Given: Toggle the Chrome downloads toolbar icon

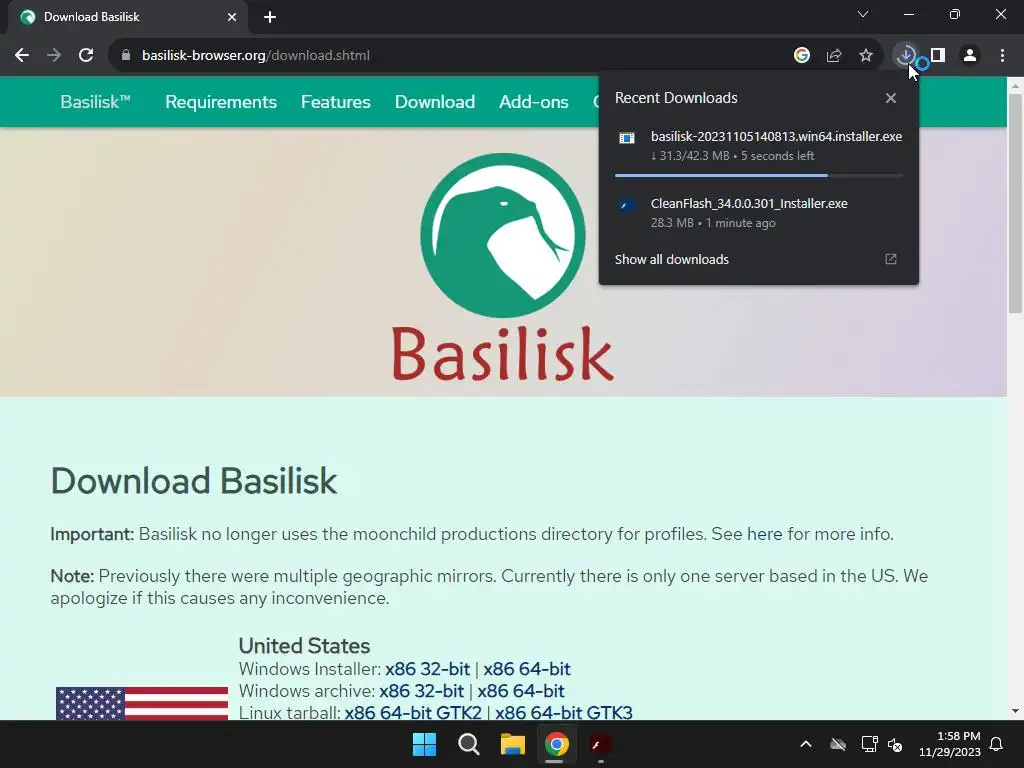Looking at the screenshot, I should point(906,56).
